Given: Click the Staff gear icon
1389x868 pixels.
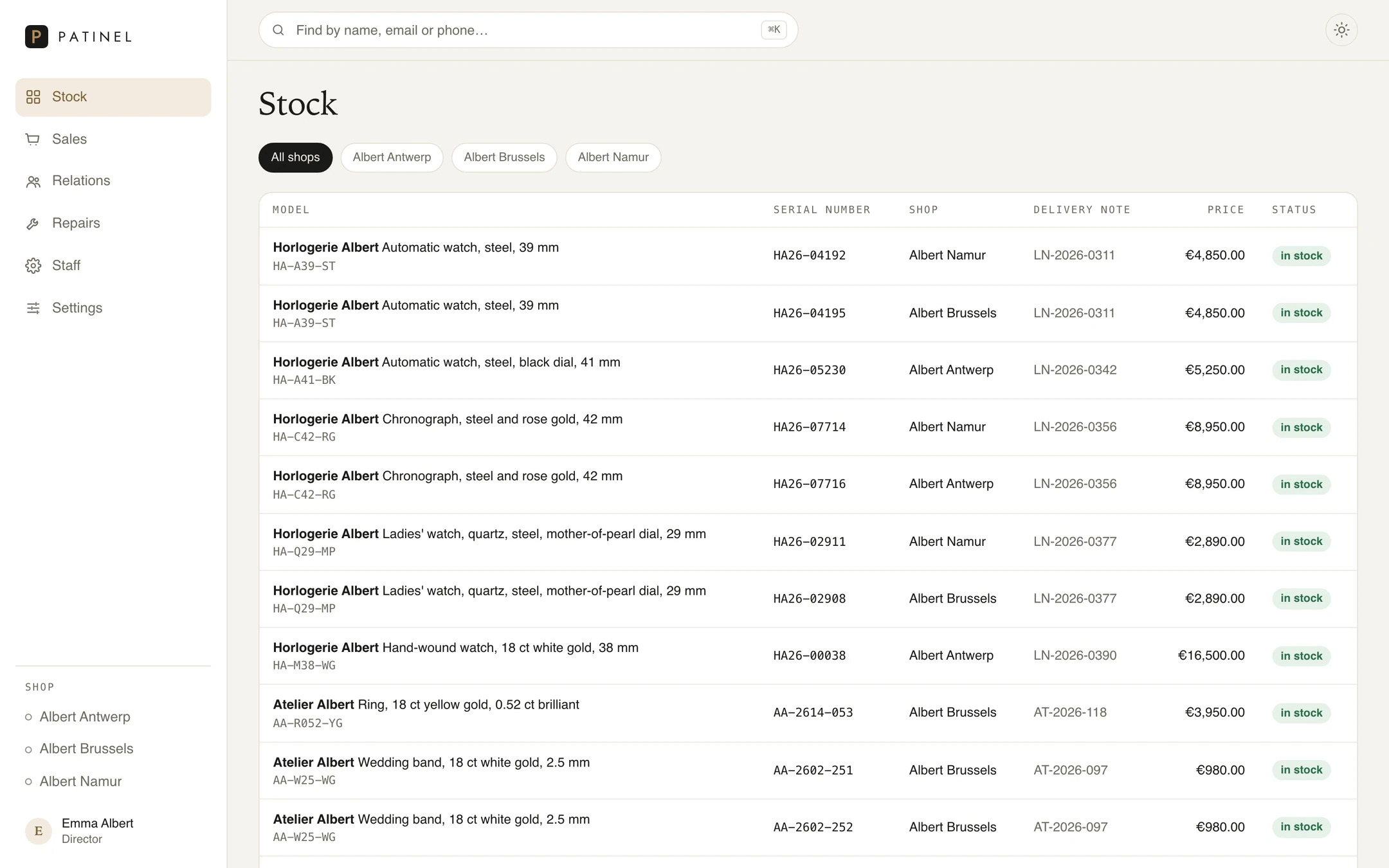Looking at the screenshot, I should [x=33, y=266].
